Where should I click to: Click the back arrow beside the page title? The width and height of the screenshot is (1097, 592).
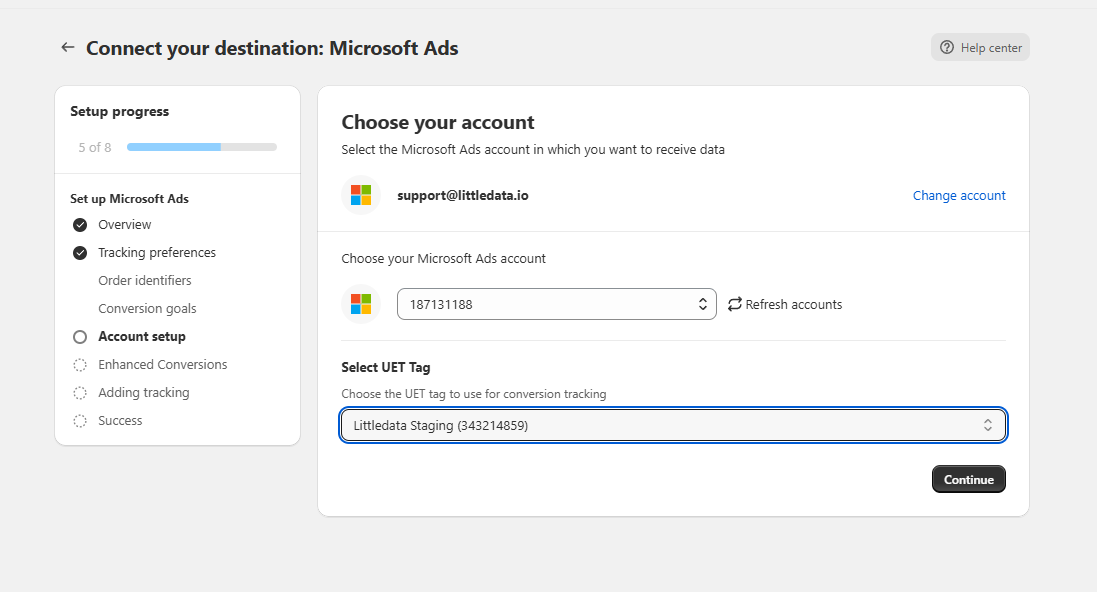[x=68, y=47]
